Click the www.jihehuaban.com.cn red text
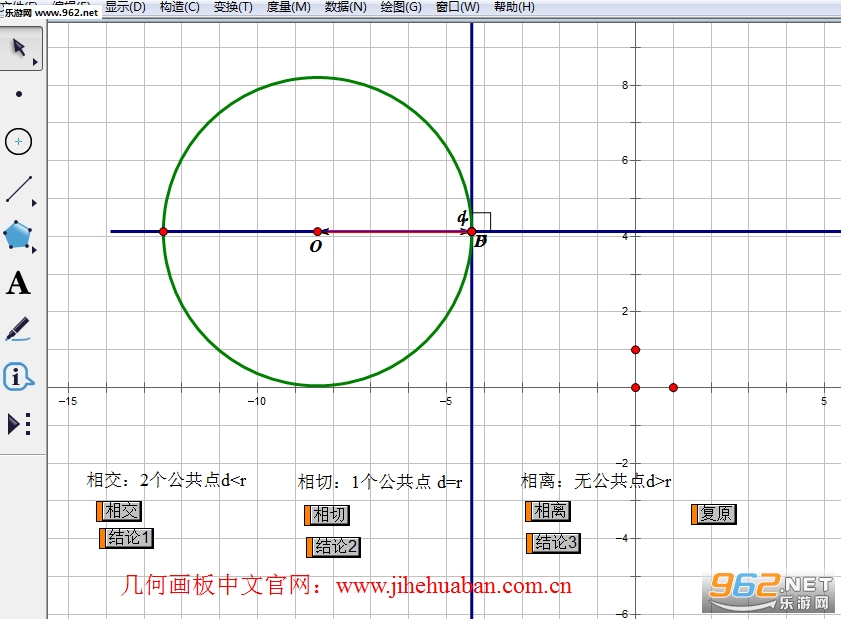841x619 pixels. (454, 585)
